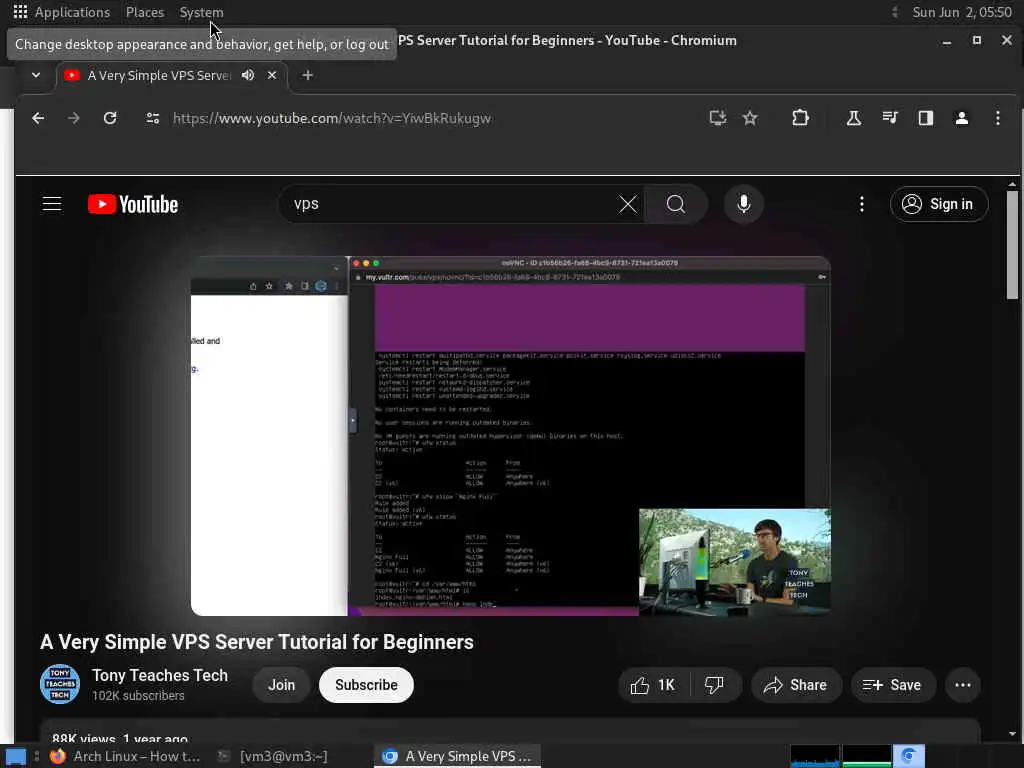Start voice search with microphone icon
The image size is (1024, 768).
click(x=743, y=204)
